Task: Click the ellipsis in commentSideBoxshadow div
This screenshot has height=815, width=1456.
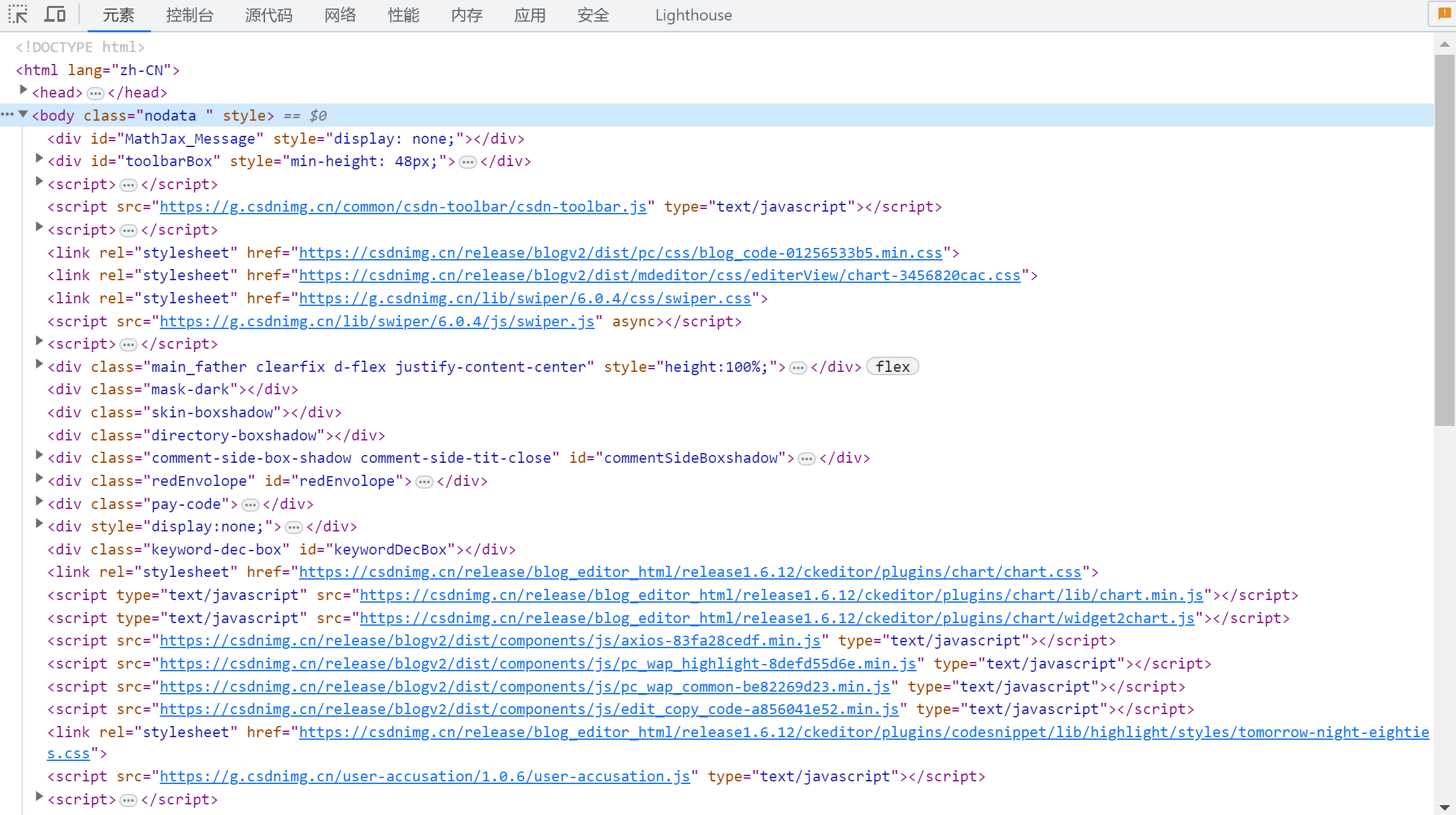Action: coord(806,458)
